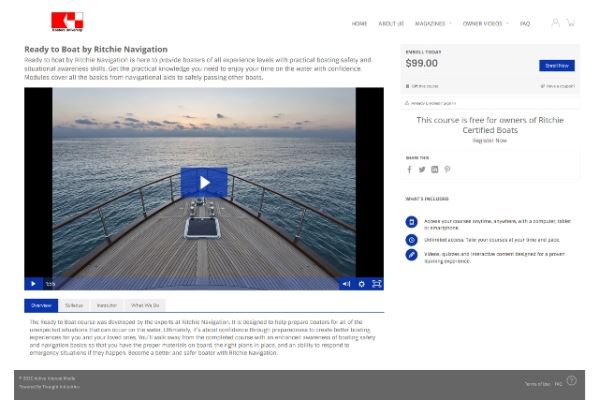
Task: Click the red and white site logo
Action: [67, 22]
